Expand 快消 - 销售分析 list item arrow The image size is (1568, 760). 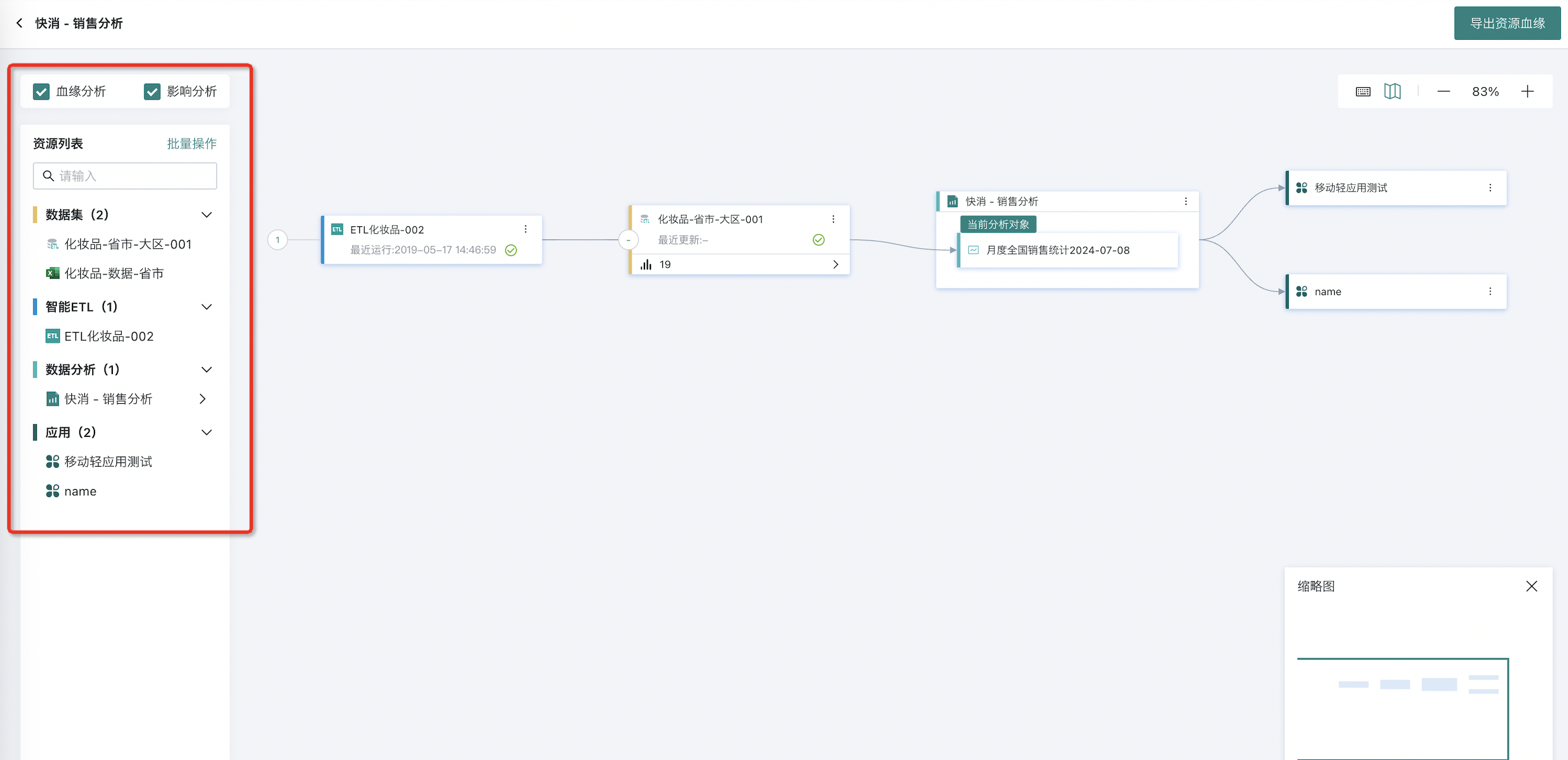tap(203, 398)
